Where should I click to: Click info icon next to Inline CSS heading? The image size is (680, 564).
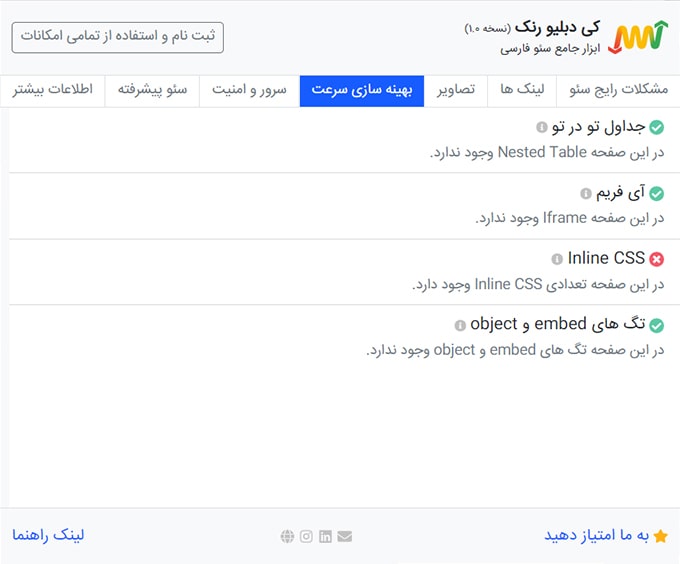(557, 259)
